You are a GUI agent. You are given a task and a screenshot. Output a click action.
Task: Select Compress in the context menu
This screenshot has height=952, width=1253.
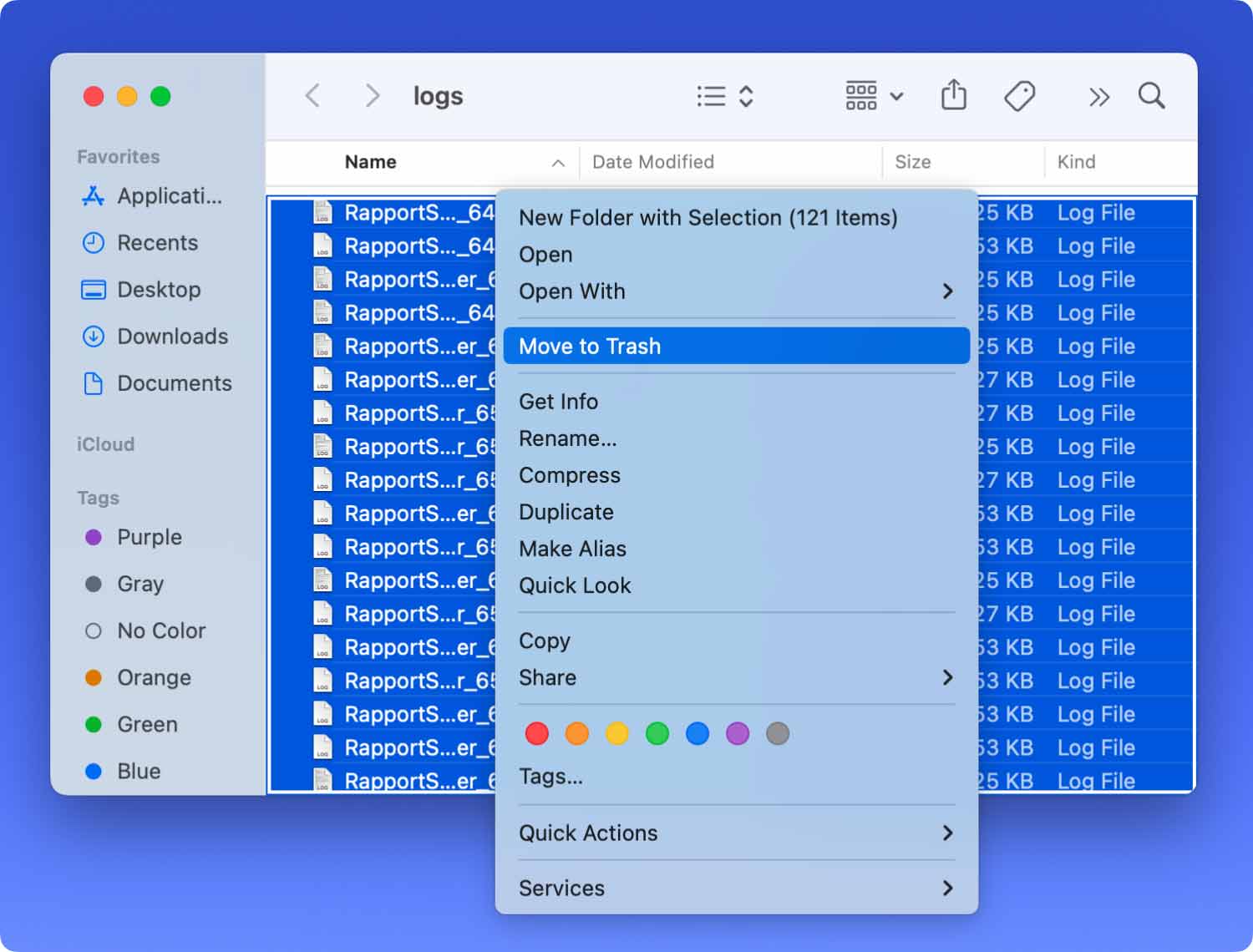tap(570, 475)
